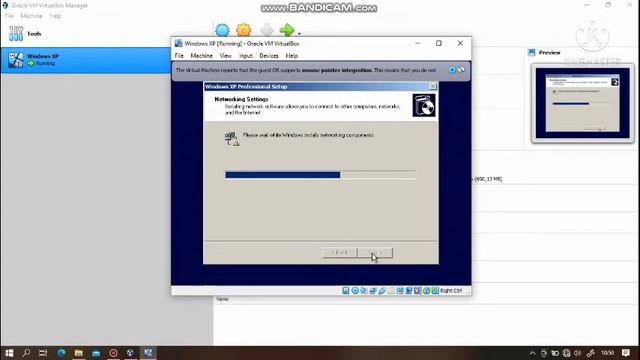The image size is (640, 360).
Task: Click the USB devices status icon
Action: (382, 291)
